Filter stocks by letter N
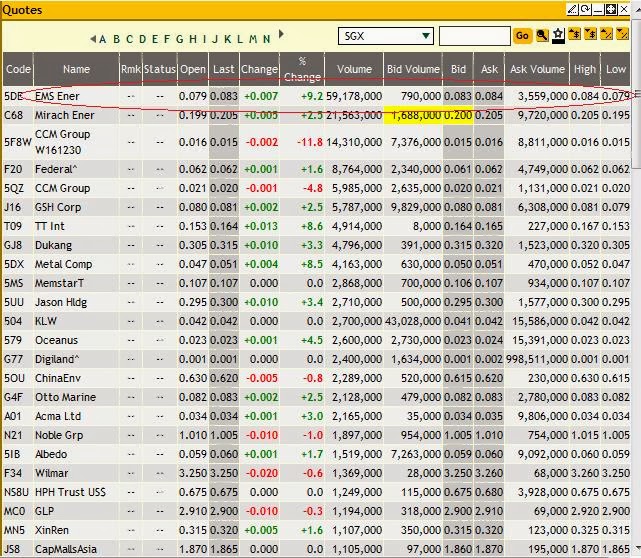Viewport: 641px width, 558px height. click(267, 39)
